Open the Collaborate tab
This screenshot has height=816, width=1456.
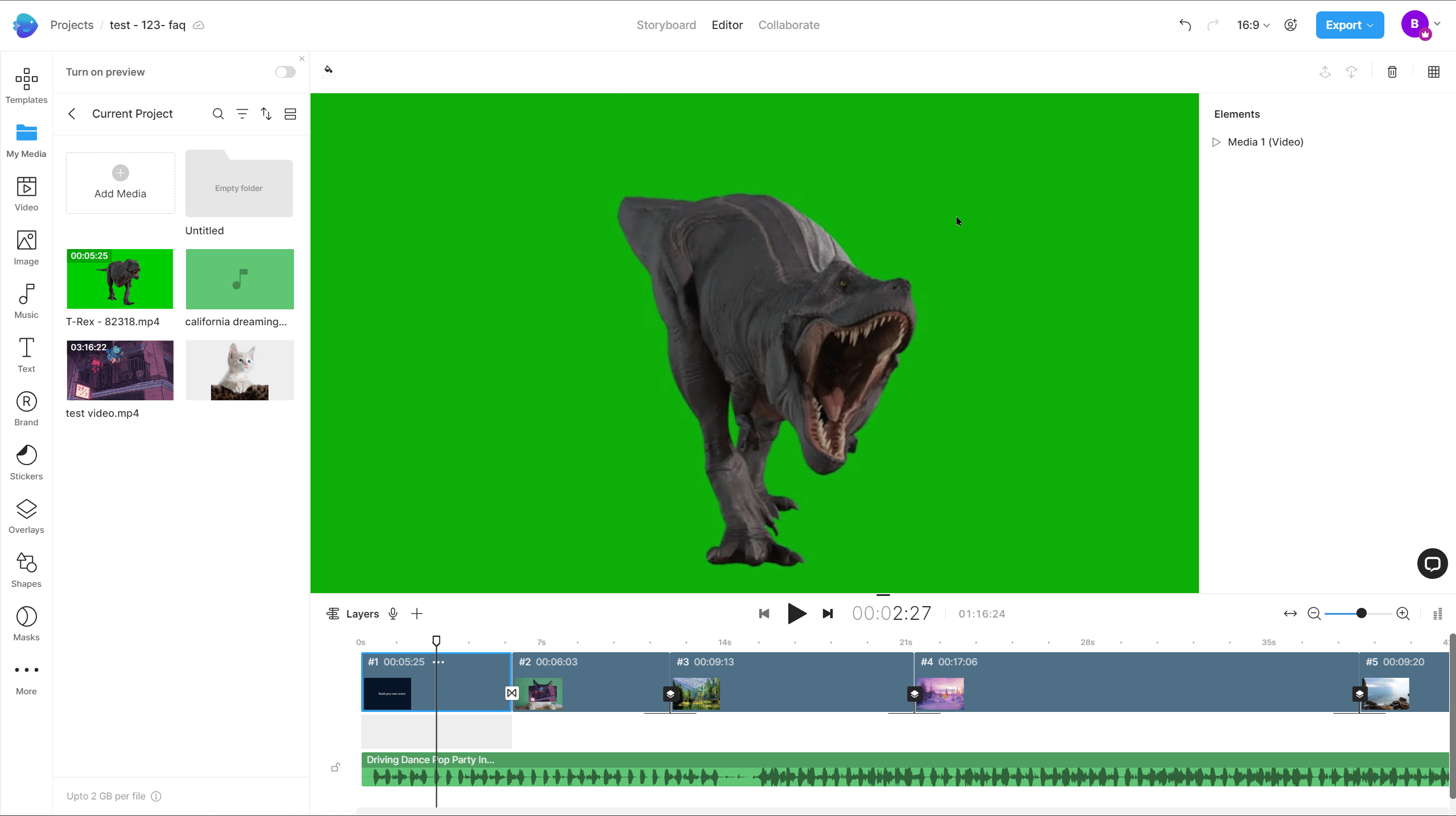click(788, 24)
